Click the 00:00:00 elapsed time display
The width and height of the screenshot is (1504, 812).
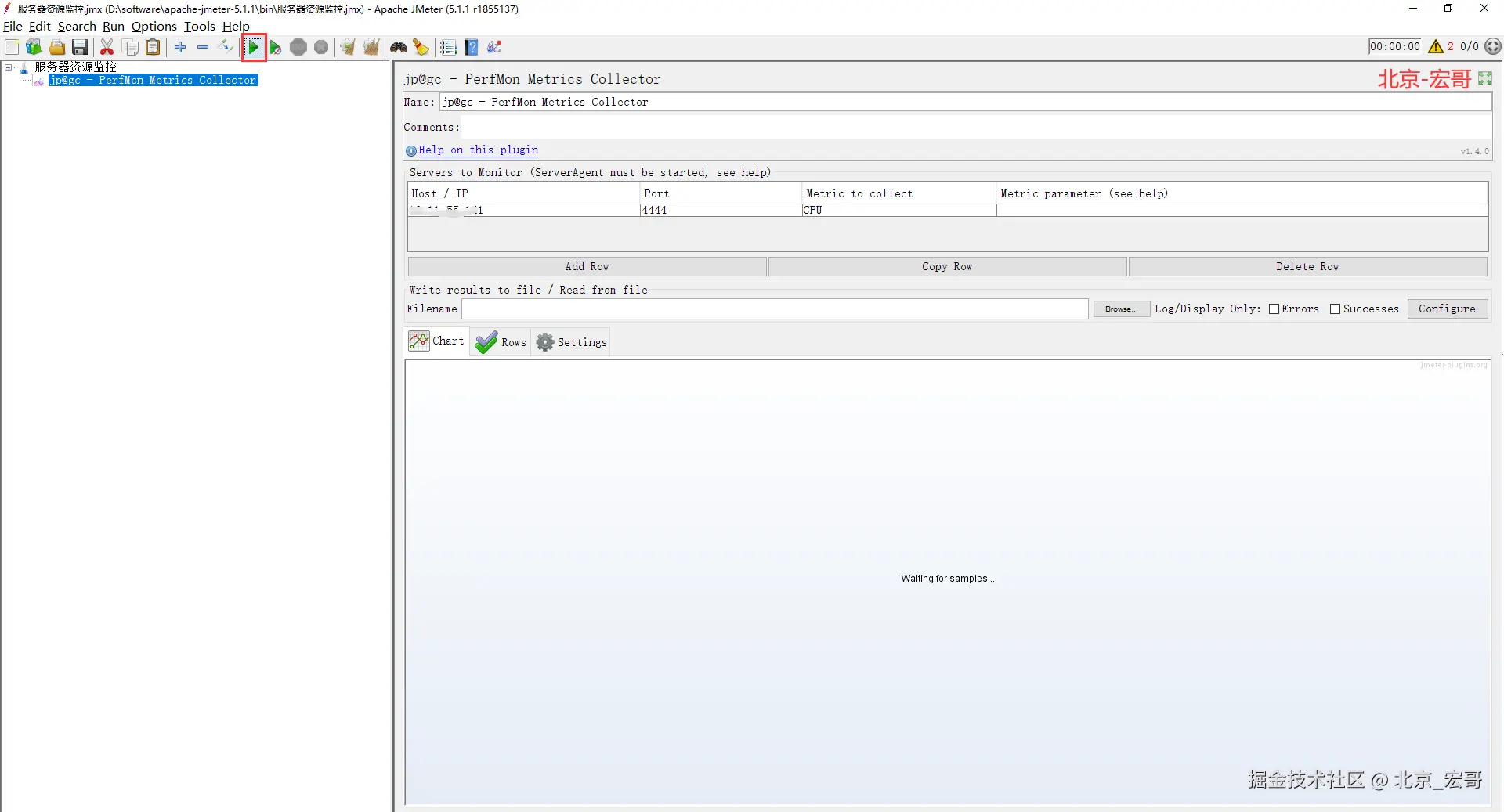pyautogui.click(x=1395, y=46)
